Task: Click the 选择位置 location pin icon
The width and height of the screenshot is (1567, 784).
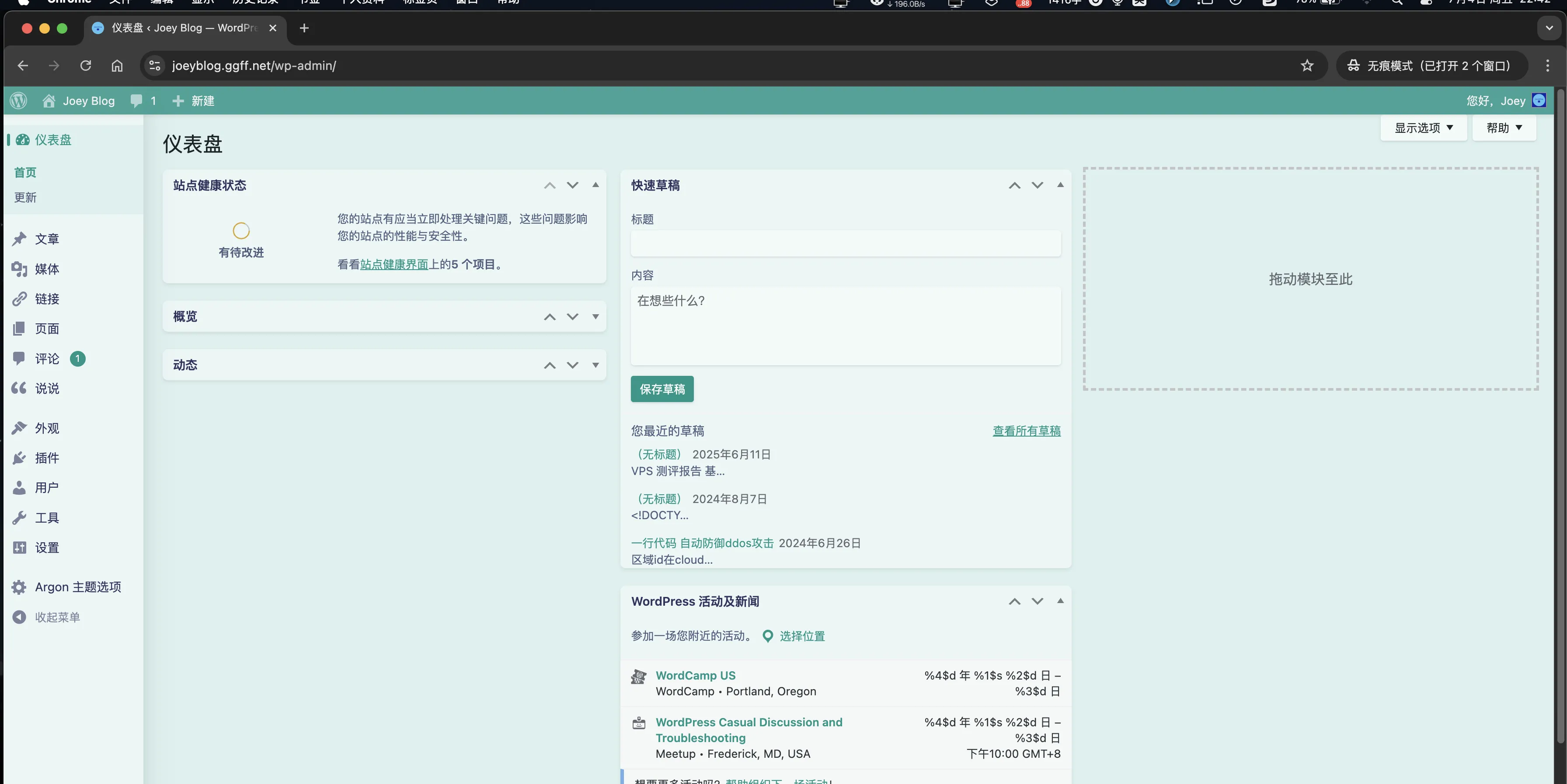Action: point(768,636)
